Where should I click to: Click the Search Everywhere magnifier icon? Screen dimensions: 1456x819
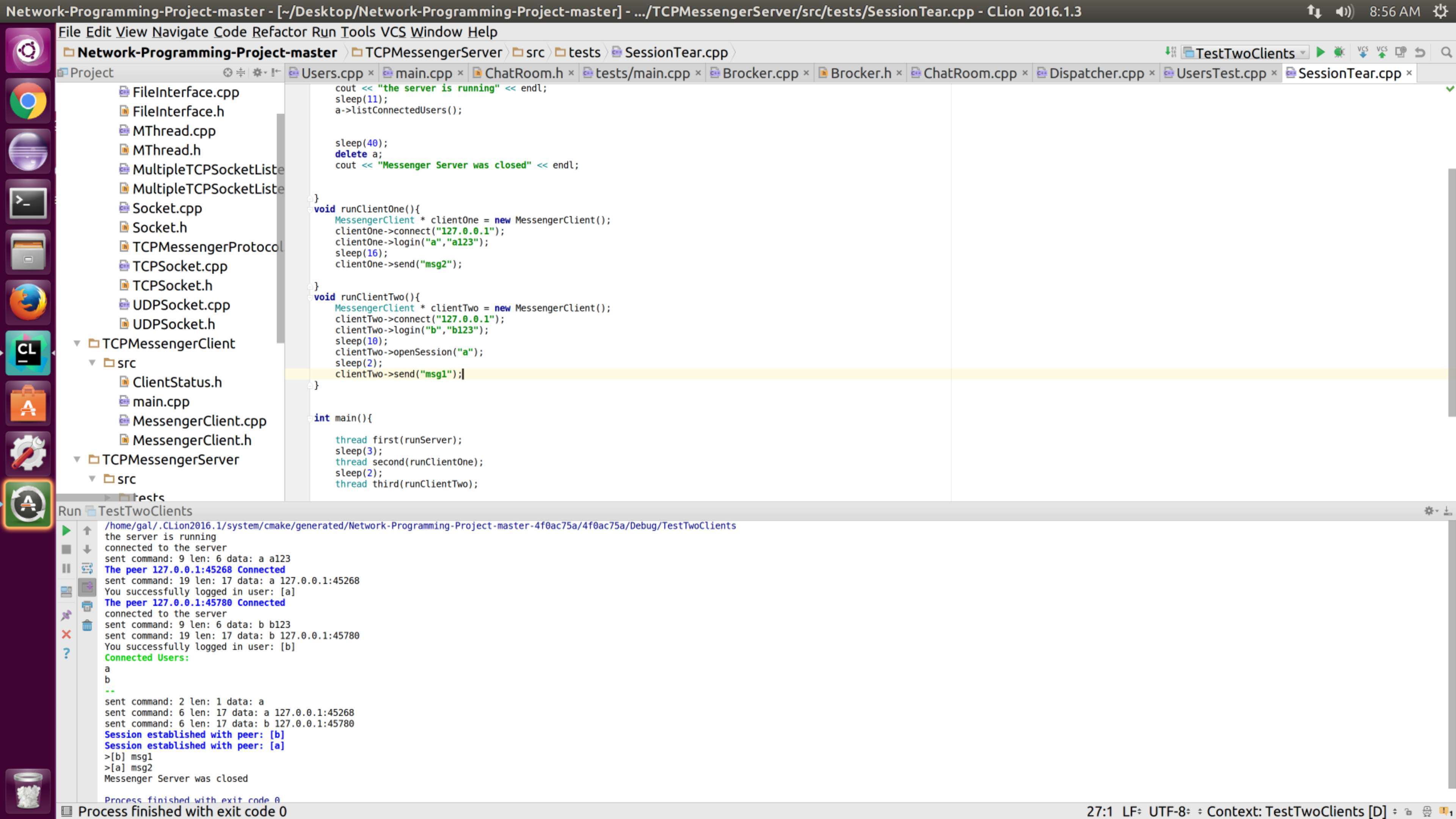pyautogui.click(x=1446, y=53)
